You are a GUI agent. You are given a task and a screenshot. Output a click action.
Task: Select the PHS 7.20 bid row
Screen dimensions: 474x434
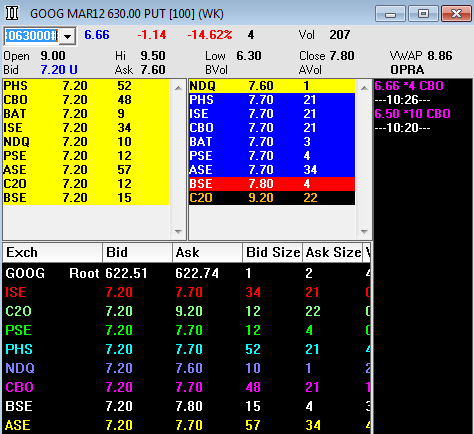tap(86, 86)
